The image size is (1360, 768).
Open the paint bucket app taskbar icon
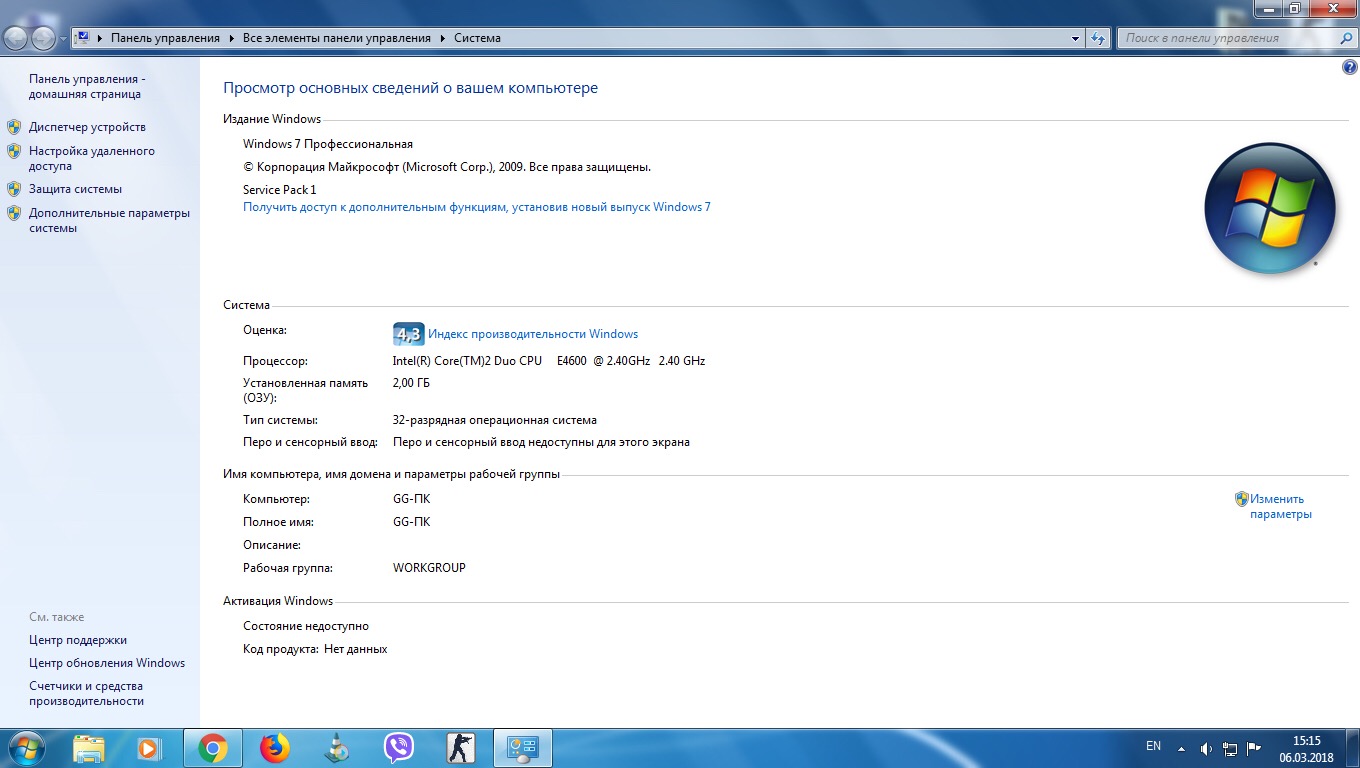[x=338, y=748]
